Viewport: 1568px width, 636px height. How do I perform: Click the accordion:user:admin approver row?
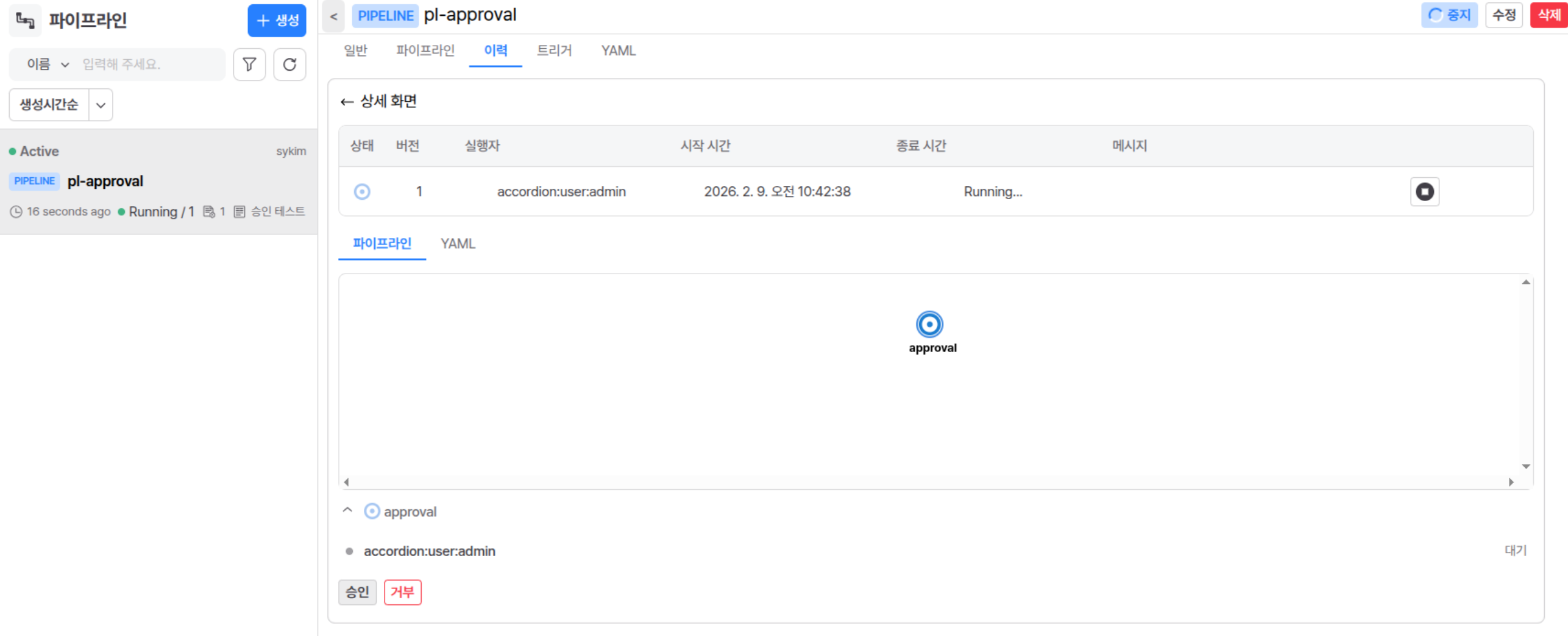click(x=935, y=551)
